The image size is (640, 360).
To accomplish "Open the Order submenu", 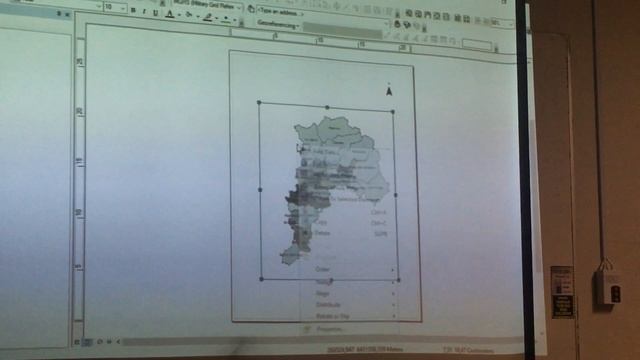I will (349, 269).
